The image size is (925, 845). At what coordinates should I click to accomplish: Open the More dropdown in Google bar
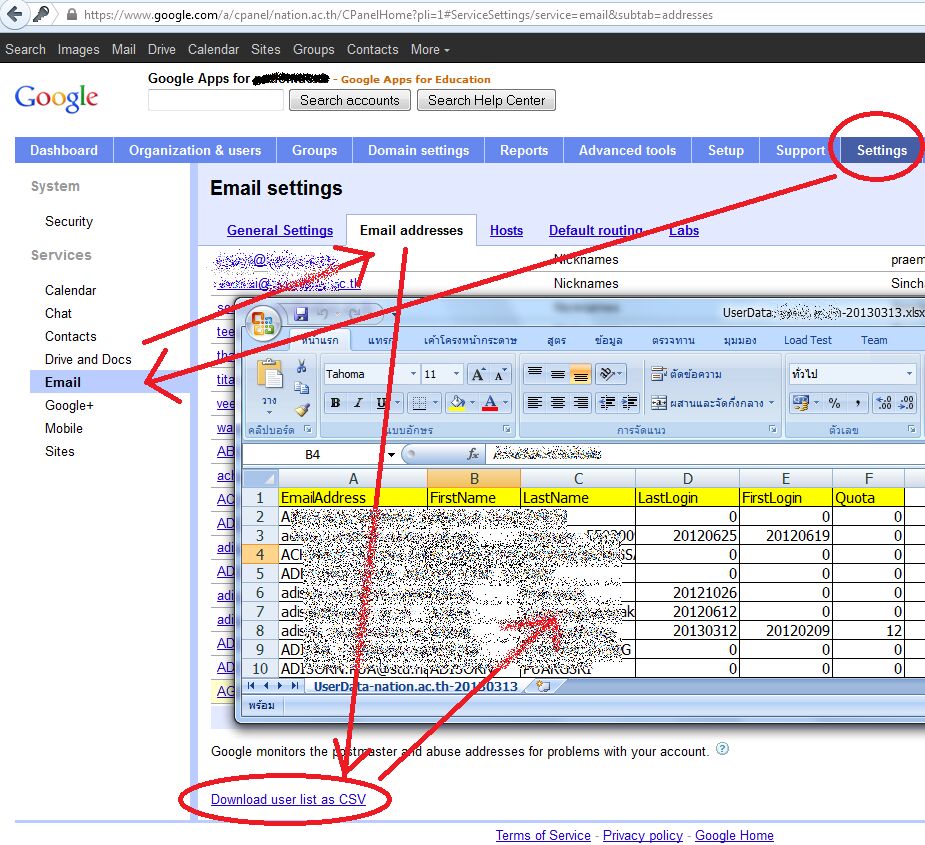click(430, 50)
